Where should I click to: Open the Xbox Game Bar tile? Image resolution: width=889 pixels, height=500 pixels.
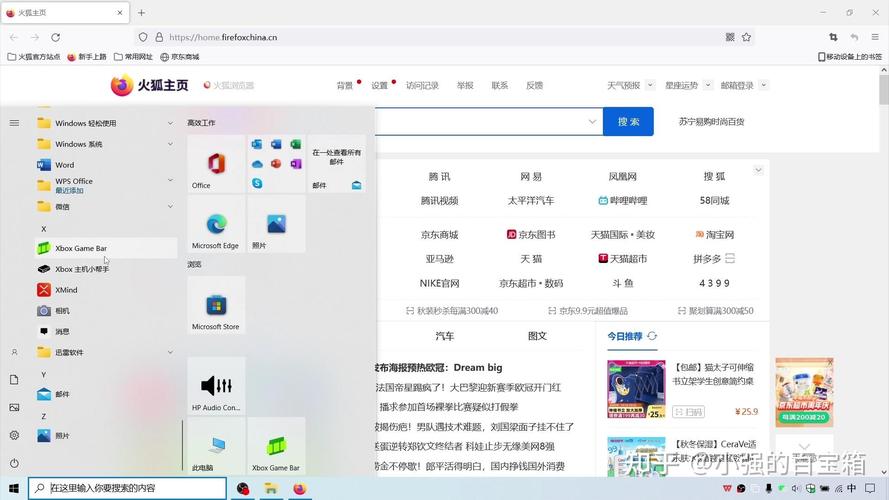tap(276, 446)
